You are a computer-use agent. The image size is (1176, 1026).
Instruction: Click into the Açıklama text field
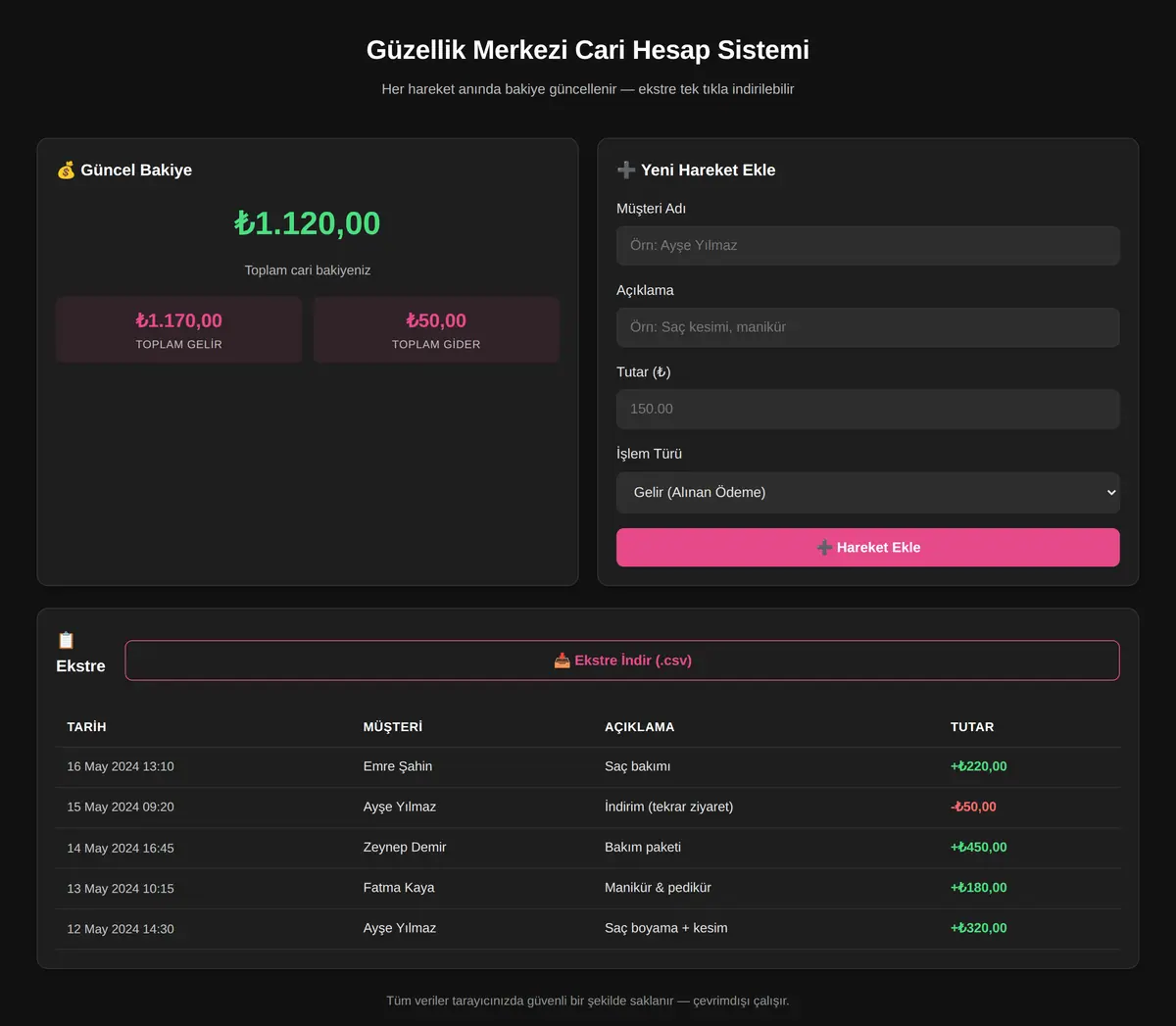point(868,327)
